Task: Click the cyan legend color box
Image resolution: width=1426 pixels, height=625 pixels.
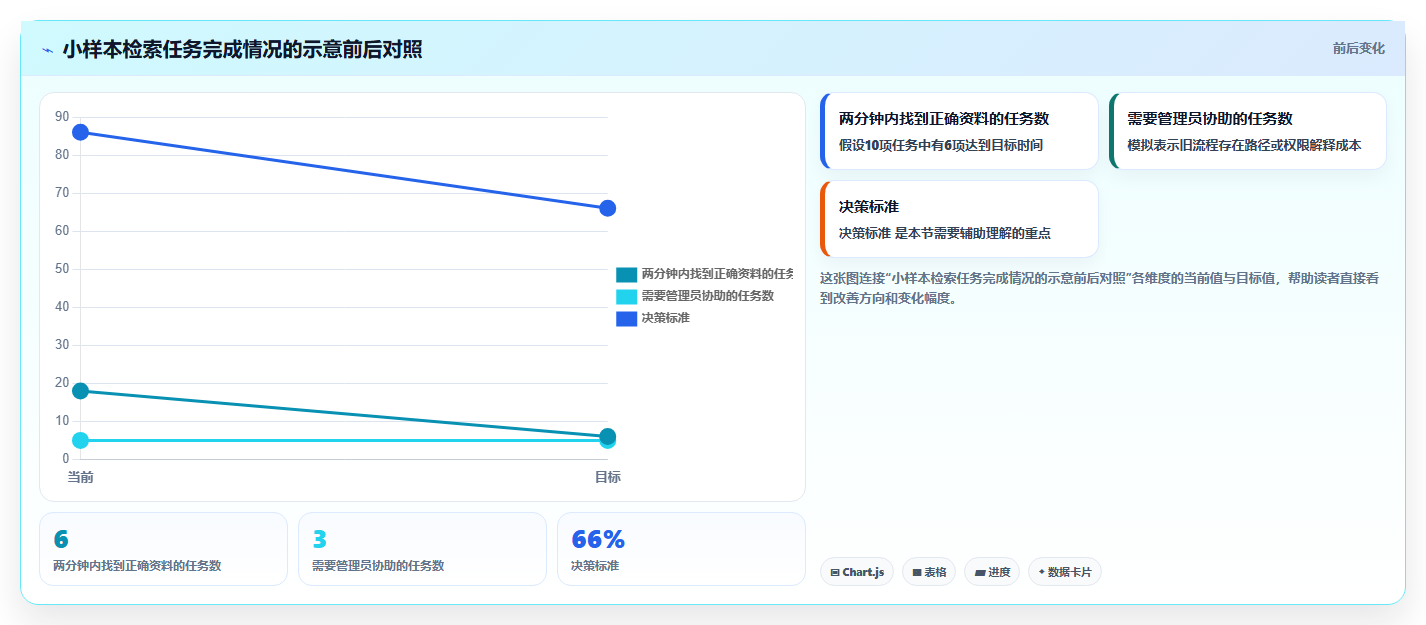Action: [626, 296]
